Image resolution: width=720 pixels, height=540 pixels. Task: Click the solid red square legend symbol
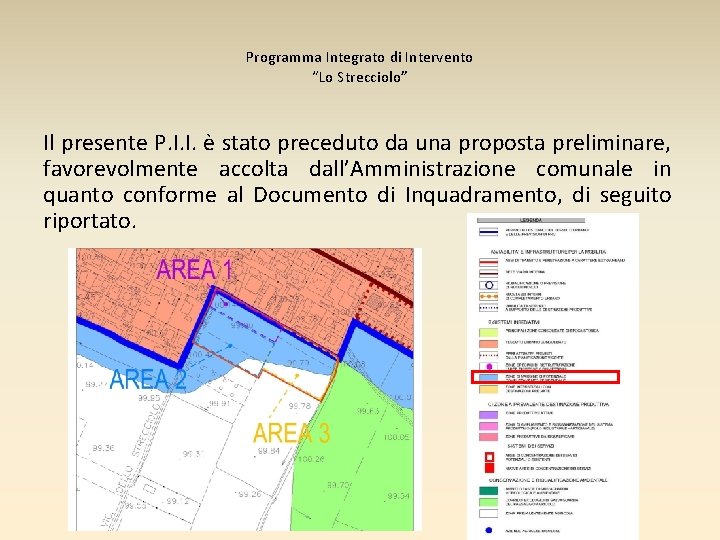click(489, 468)
